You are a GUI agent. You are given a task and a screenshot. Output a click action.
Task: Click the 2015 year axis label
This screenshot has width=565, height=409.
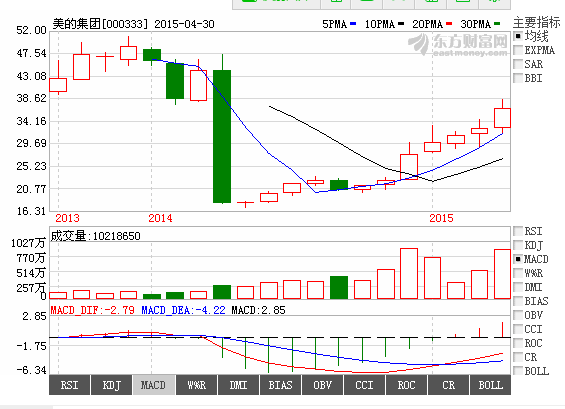pos(441,218)
